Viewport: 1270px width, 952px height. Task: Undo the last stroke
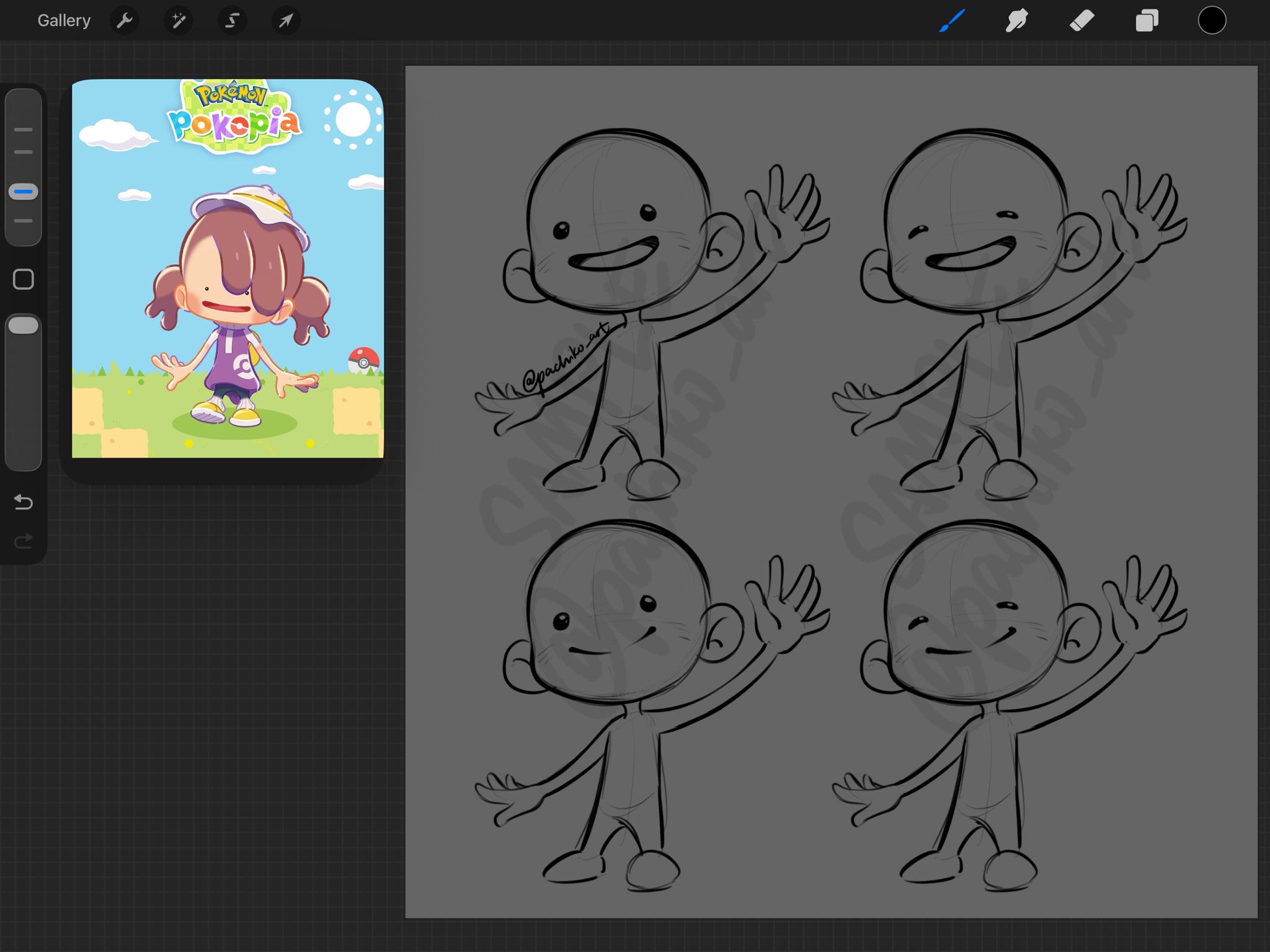(24, 501)
